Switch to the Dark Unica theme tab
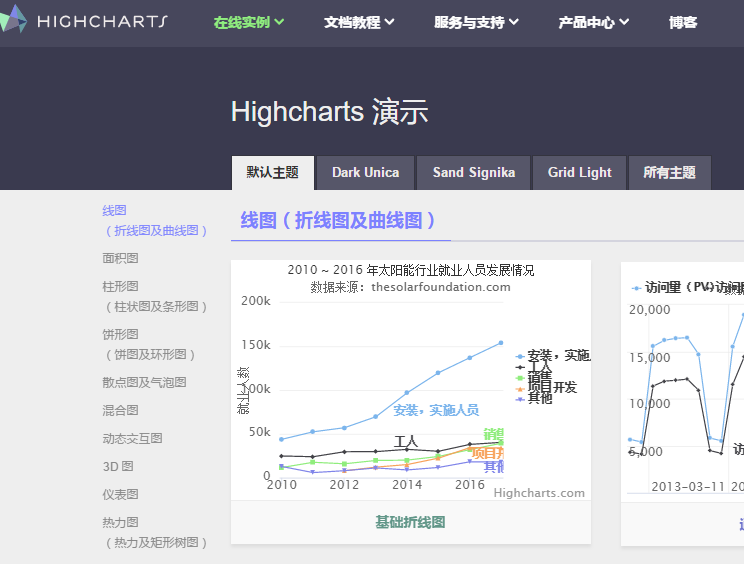This screenshot has height=564, width=744. pos(365,173)
